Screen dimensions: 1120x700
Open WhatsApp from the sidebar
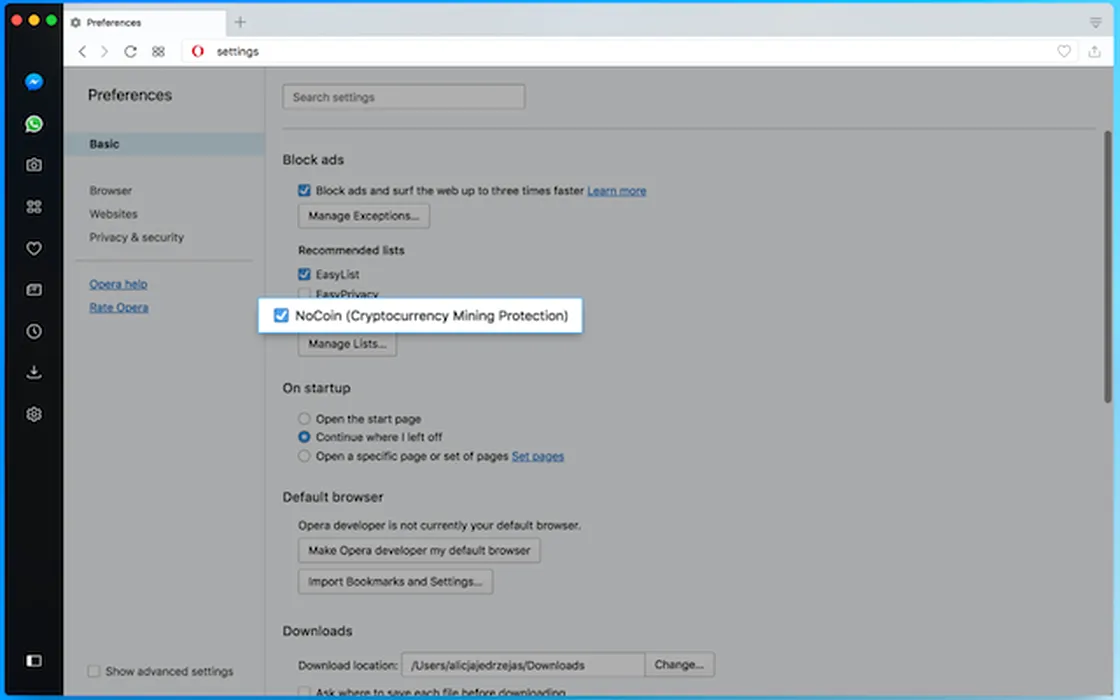[34, 124]
